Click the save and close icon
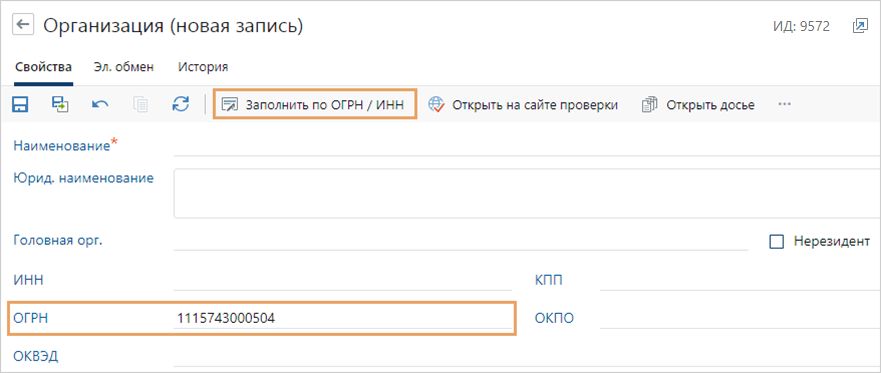 click(x=60, y=104)
